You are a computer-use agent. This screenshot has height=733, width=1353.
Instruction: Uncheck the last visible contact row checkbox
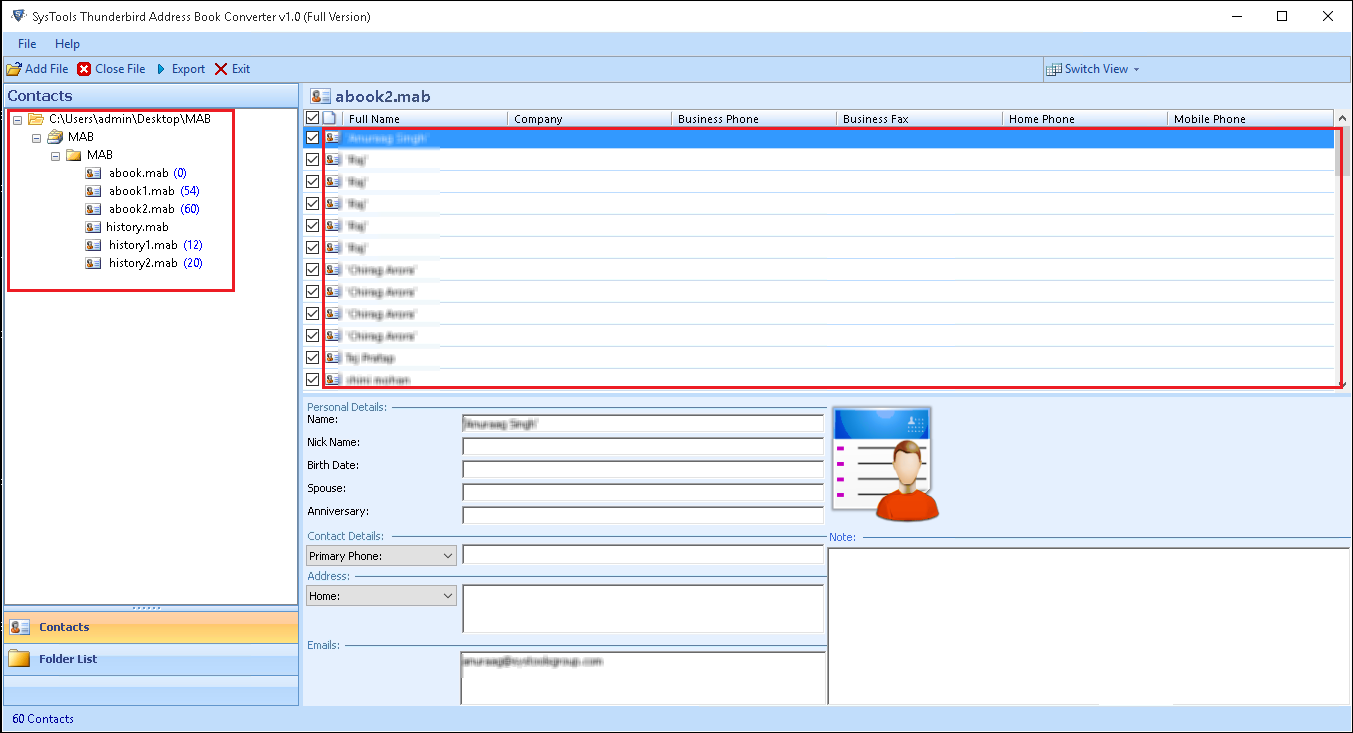pyautogui.click(x=312, y=379)
